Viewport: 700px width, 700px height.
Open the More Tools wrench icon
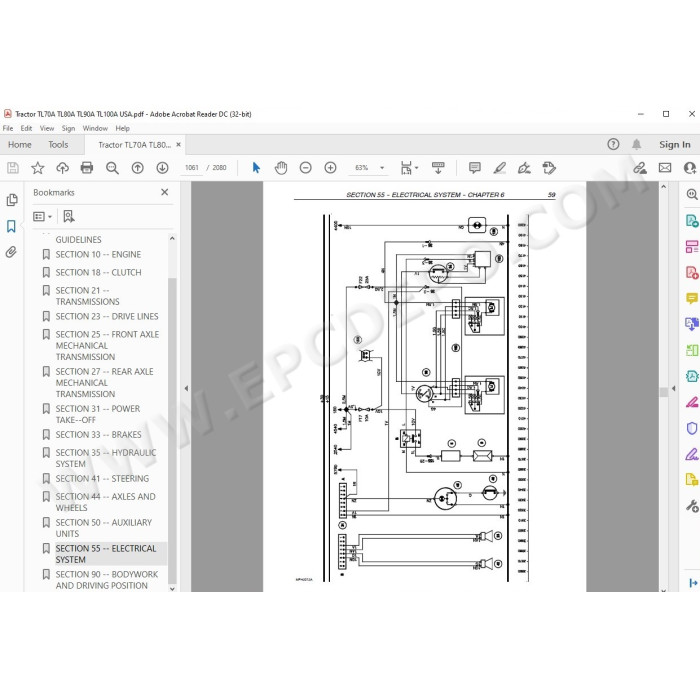[x=692, y=506]
